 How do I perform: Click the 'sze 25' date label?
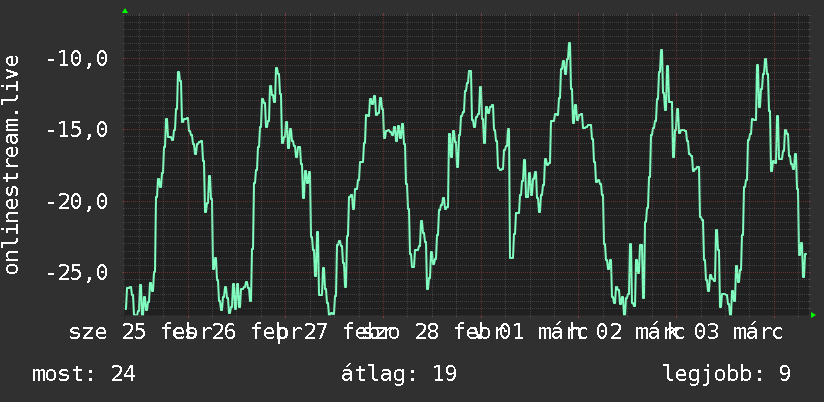(109, 333)
